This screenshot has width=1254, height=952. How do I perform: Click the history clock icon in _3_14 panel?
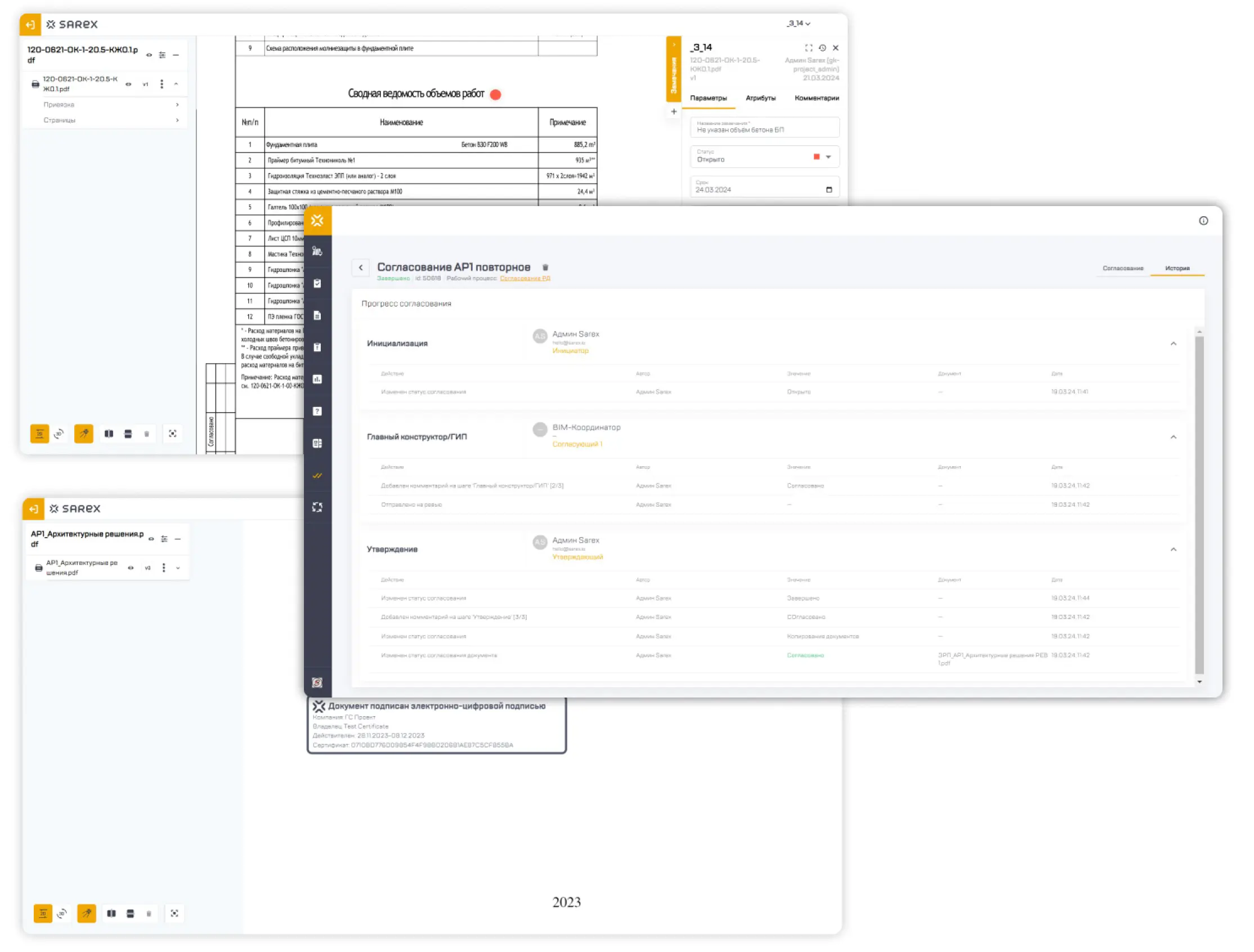[x=822, y=48]
